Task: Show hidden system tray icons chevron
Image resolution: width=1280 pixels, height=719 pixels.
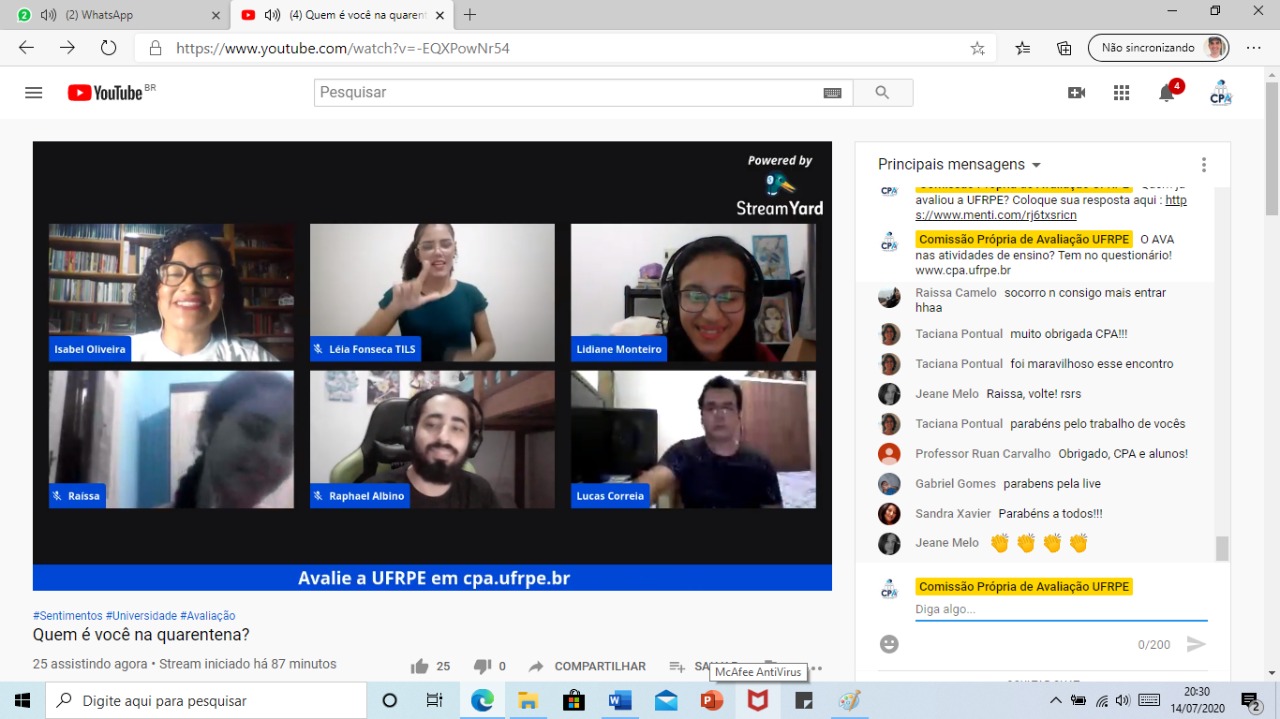Action: pyautogui.click(x=1056, y=701)
